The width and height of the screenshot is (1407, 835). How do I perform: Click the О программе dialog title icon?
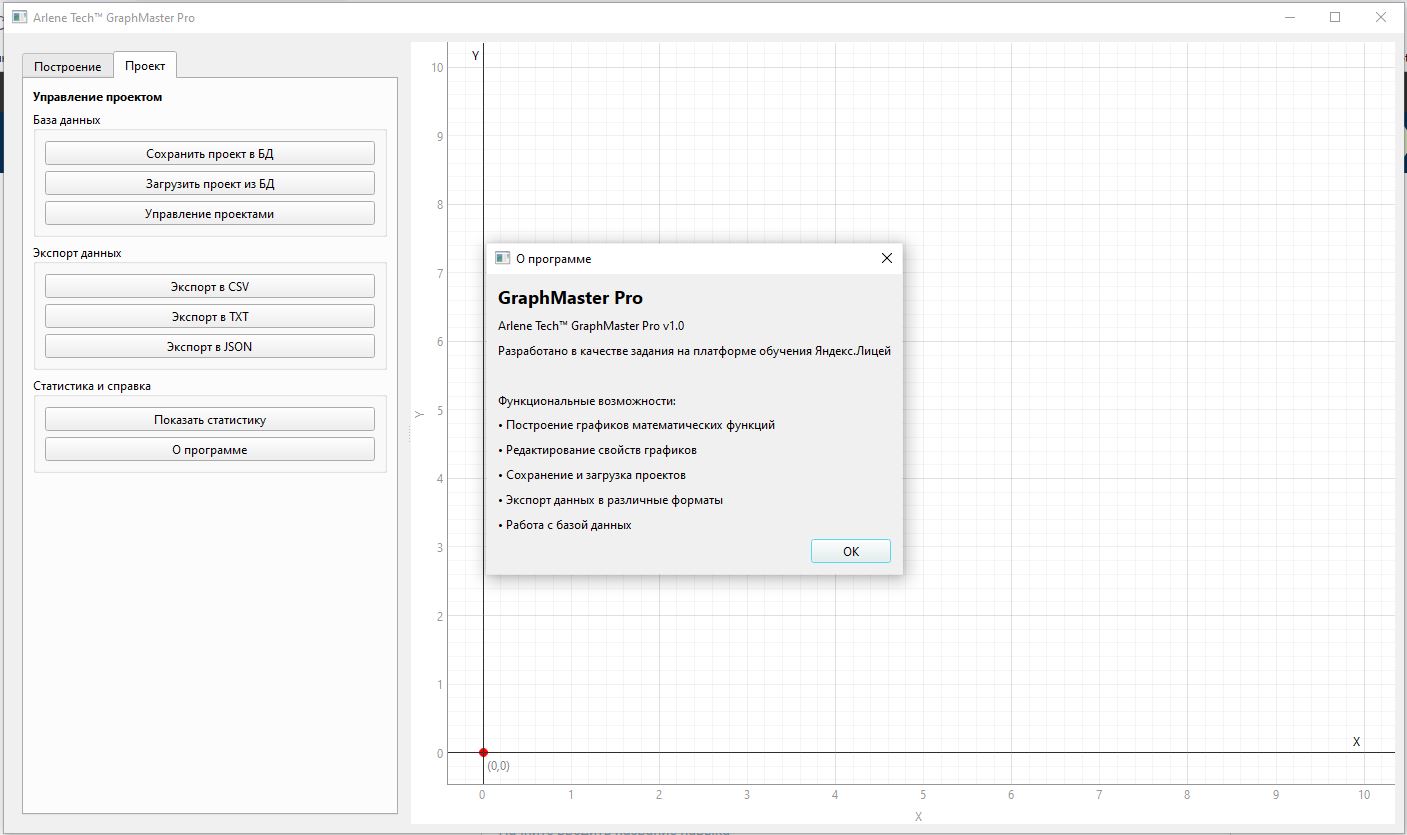(x=503, y=258)
